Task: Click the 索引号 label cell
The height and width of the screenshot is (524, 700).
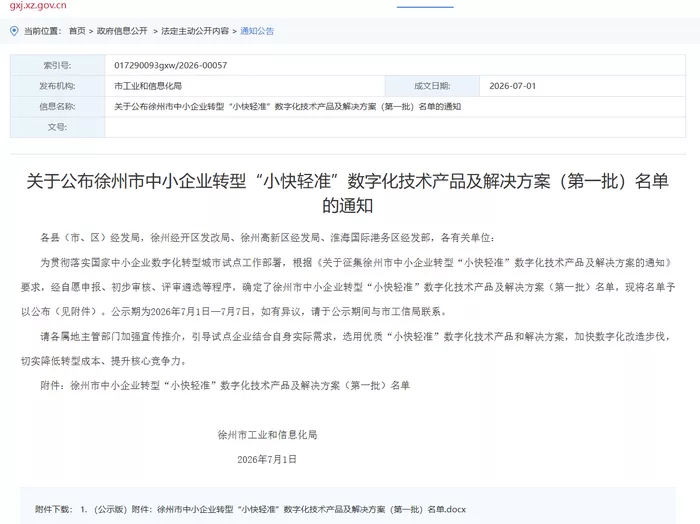Action: click(58, 65)
